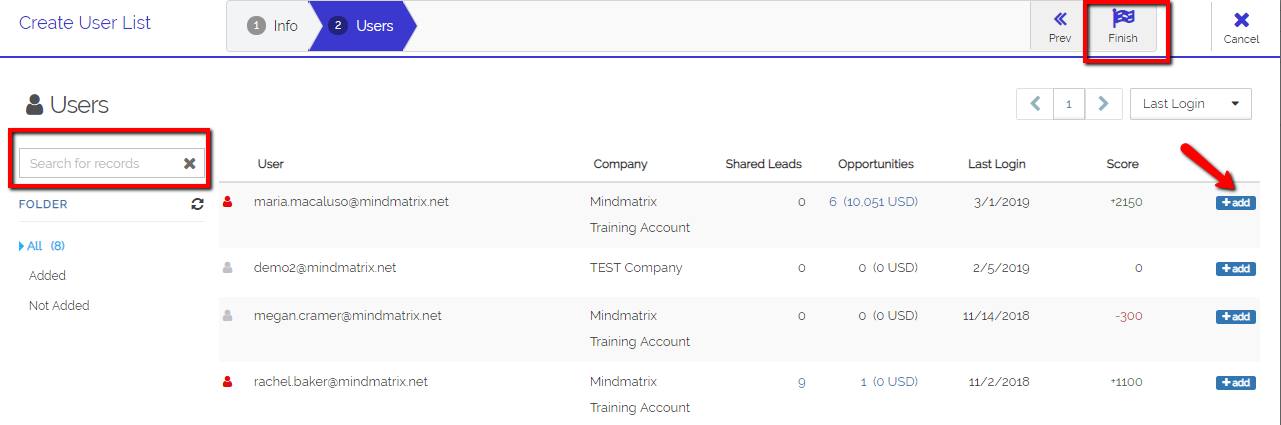Image resolution: width=1281 pixels, height=425 pixels.
Task: Clear the search box with the X icon
Action: pyautogui.click(x=189, y=163)
